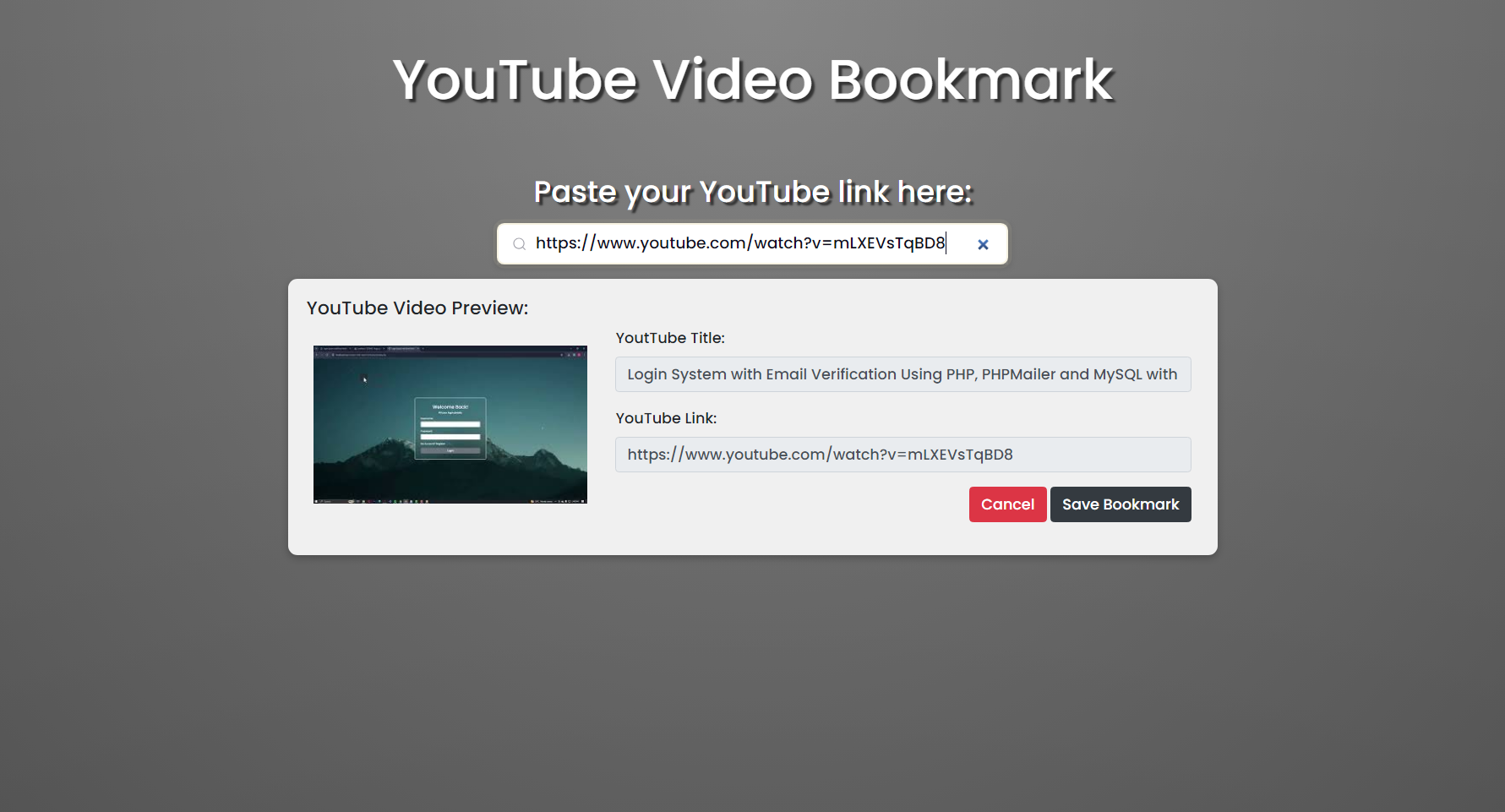Clear the pasted link with the X icon
The height and width of the screenshot is (812, 1505).
tap(983, 244)
